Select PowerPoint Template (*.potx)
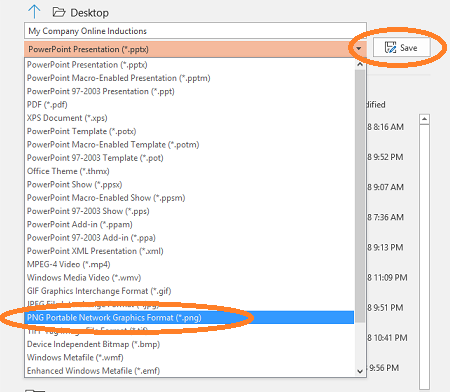 190,131
